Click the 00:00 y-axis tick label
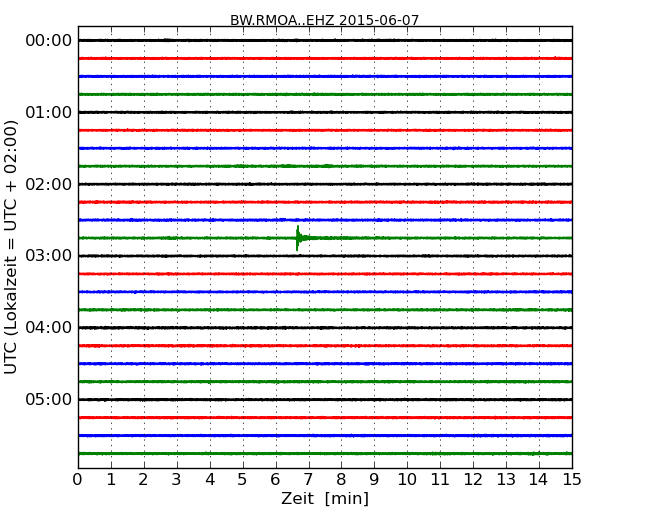This screenshot has width=650, height=520. (48, 41)
